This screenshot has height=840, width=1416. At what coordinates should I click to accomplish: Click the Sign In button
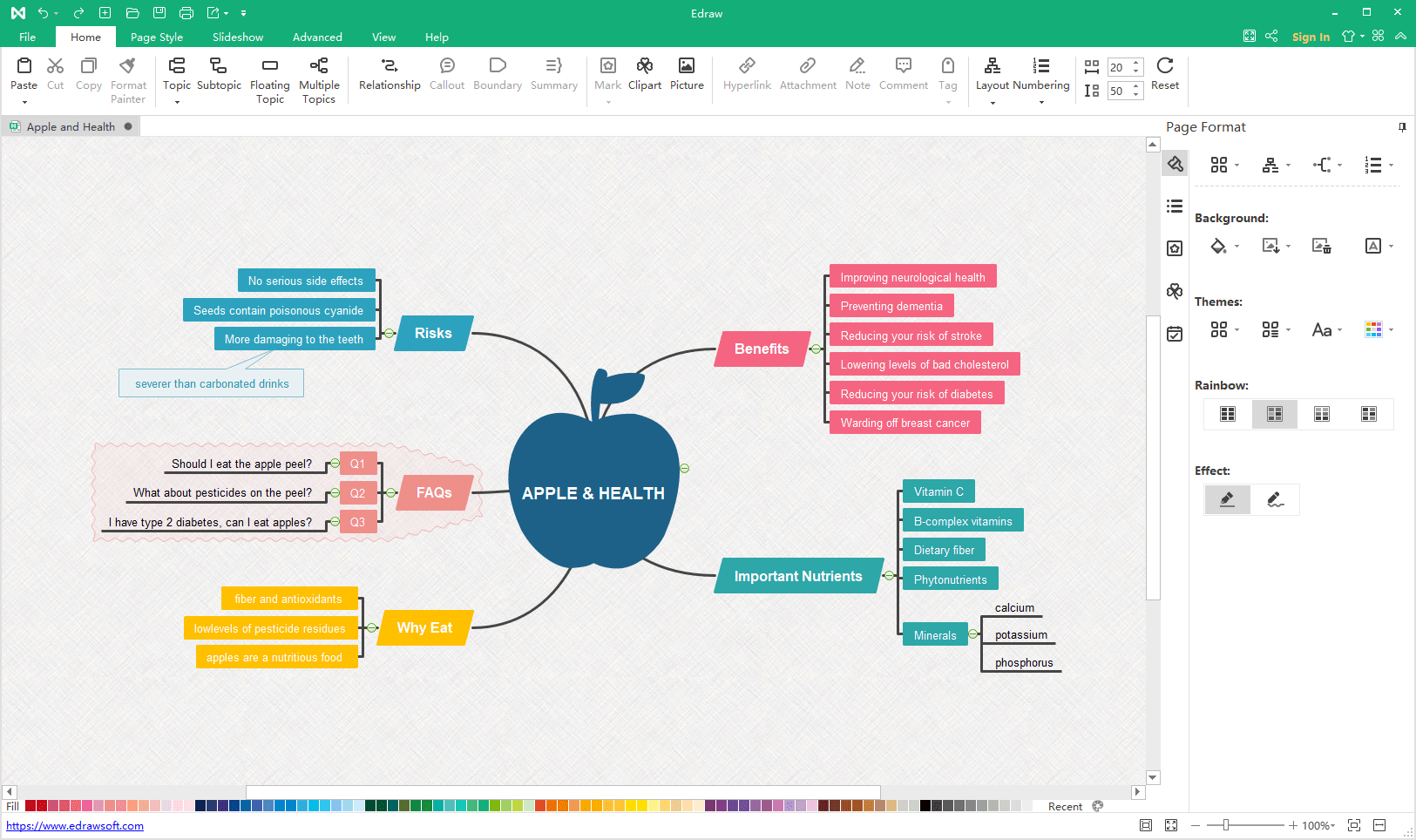click(1311, 37)
